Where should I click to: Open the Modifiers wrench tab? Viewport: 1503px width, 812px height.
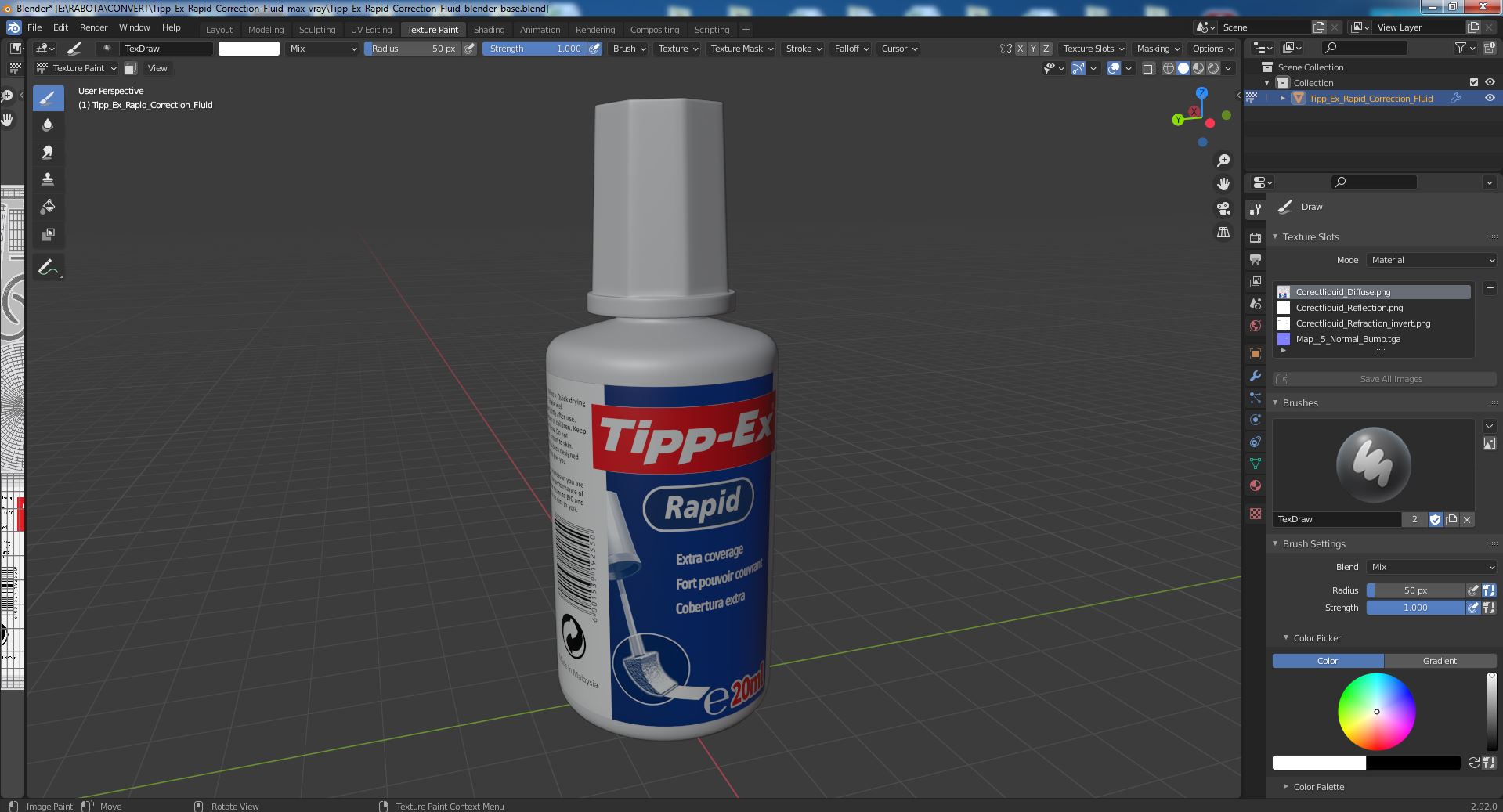(1256, 376)
